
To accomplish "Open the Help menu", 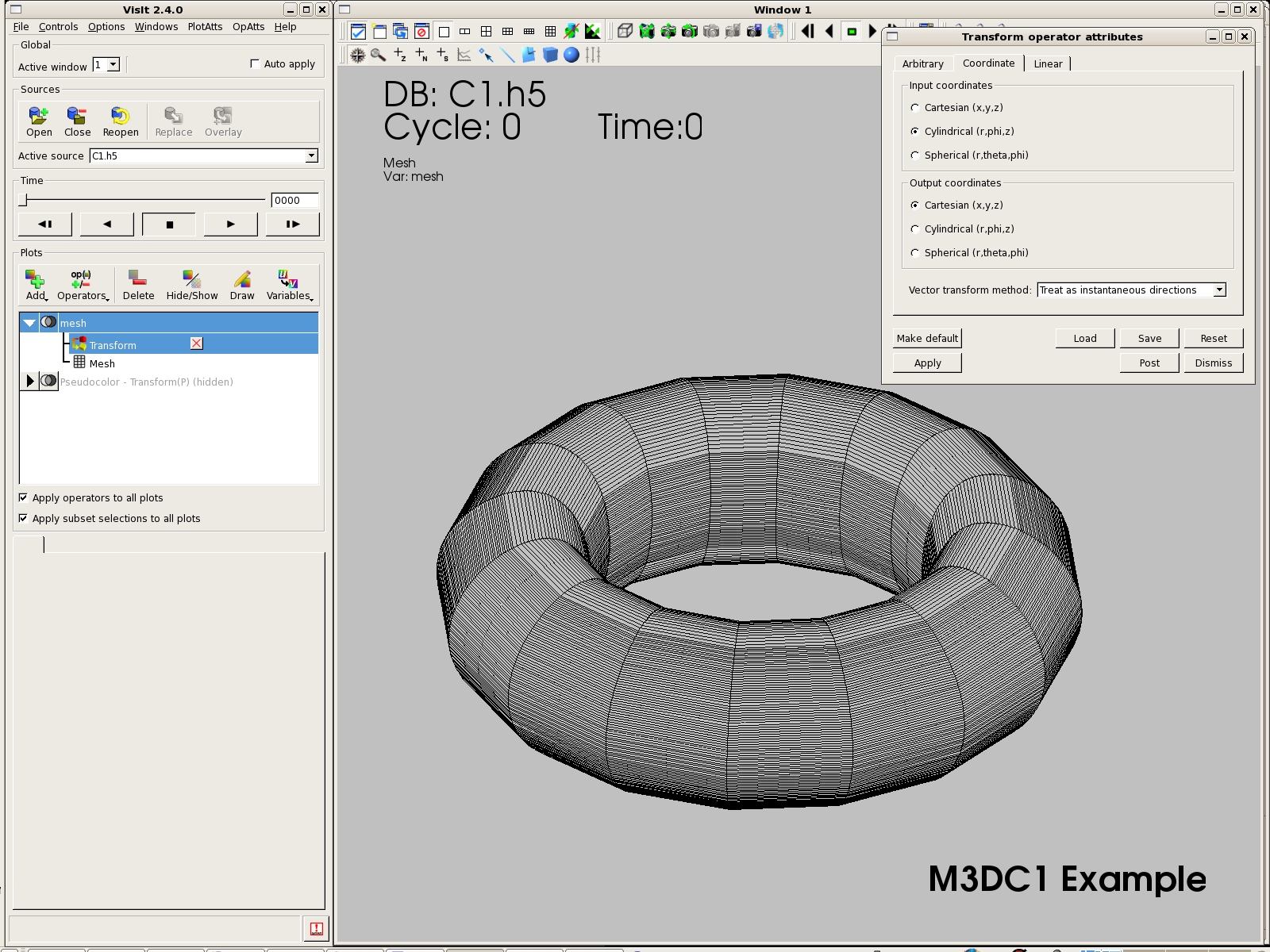I will click(x=285, y=26).
